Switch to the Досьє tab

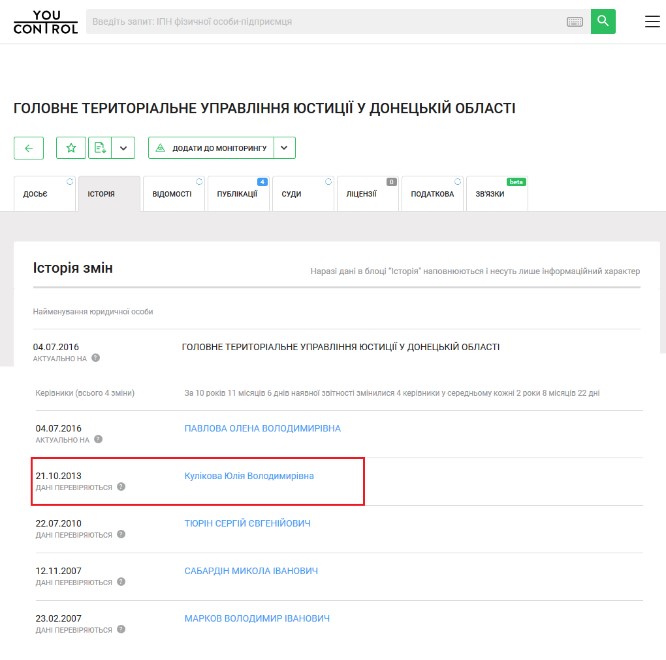pos(36,194)
